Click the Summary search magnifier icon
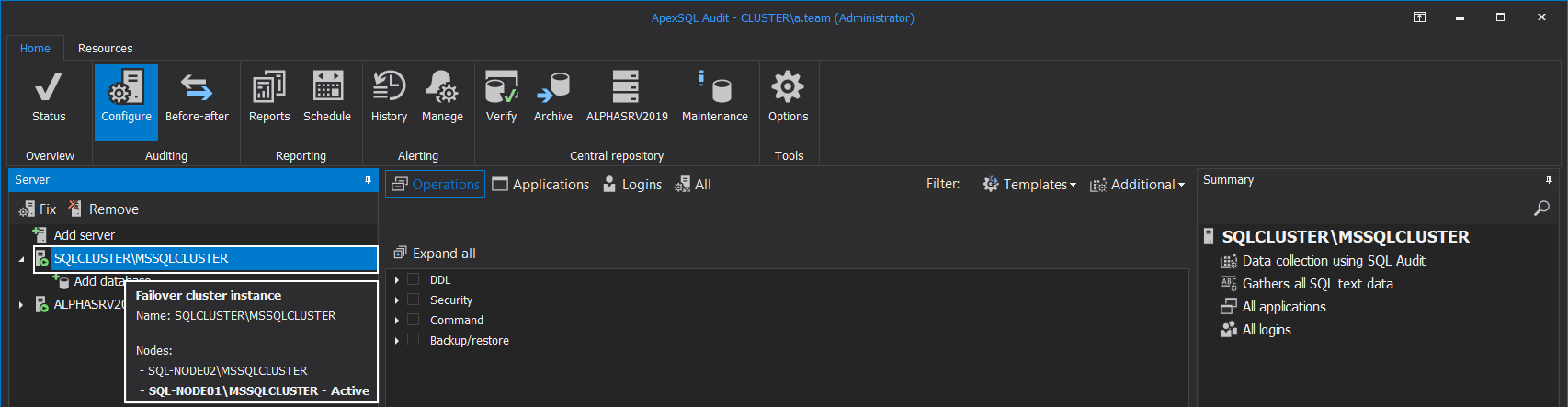The image size is (1568, 407). tap(1542, 209)
